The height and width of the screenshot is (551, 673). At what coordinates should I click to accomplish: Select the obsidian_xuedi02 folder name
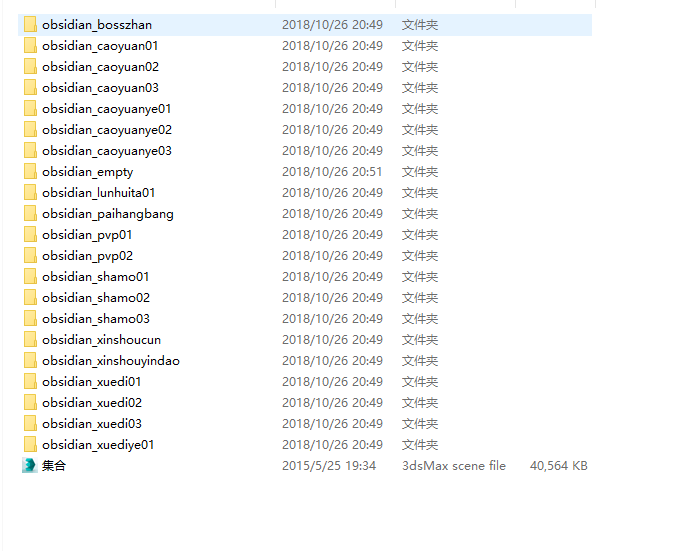click(x=92, y=403)
